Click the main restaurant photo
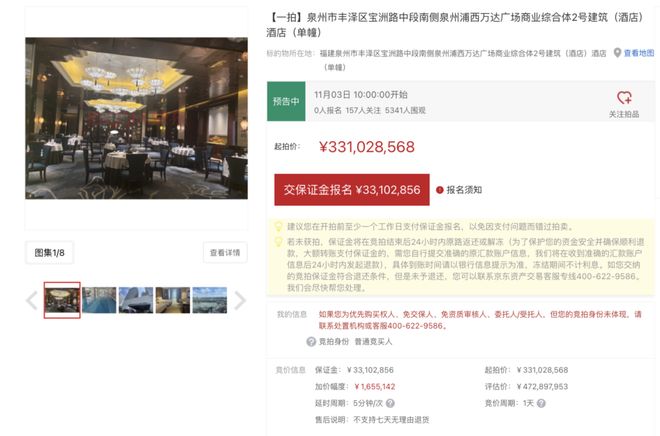This screenshot has width=660, height=436. coord(136,118)
